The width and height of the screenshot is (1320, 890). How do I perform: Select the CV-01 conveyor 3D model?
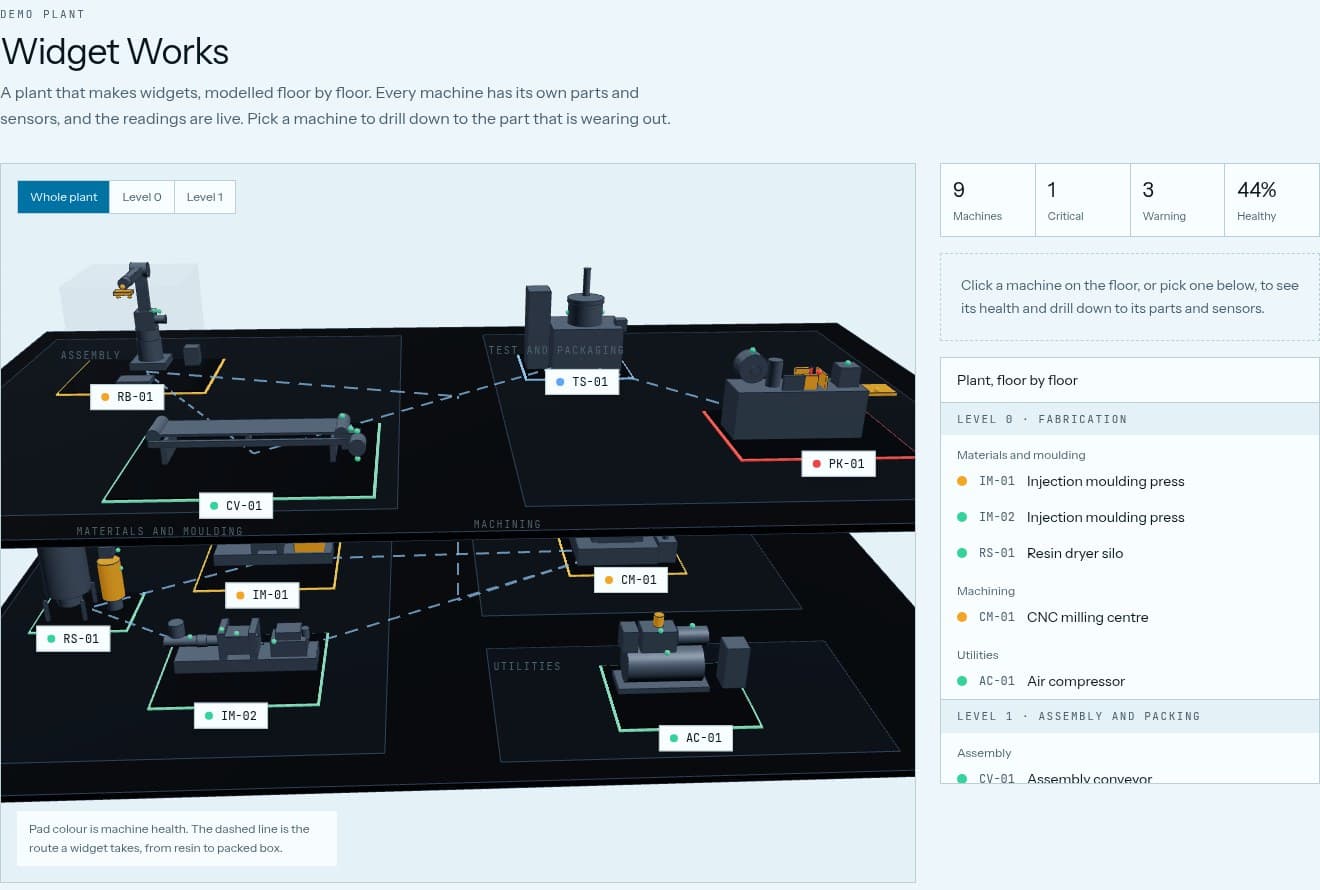257,438
